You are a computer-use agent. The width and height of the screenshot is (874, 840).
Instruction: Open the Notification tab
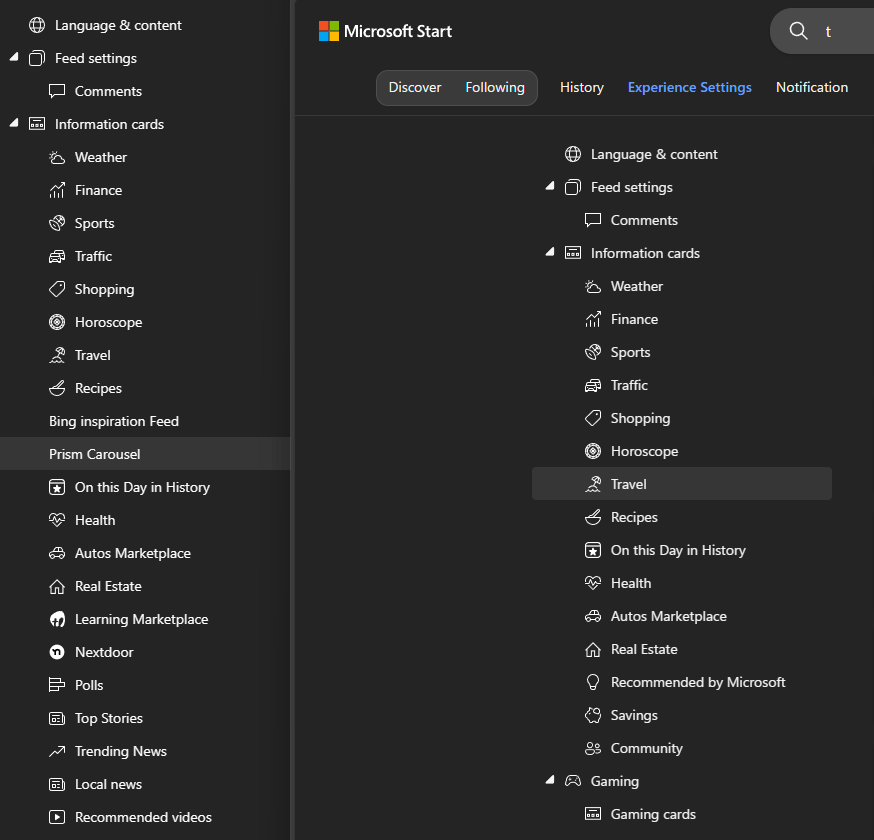(812, 88)
